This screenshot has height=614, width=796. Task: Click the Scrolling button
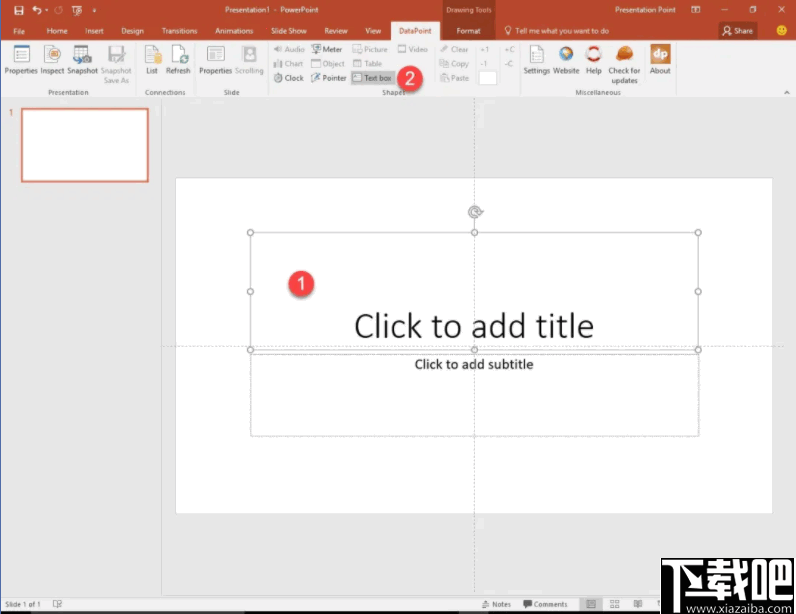pos(249,60)
